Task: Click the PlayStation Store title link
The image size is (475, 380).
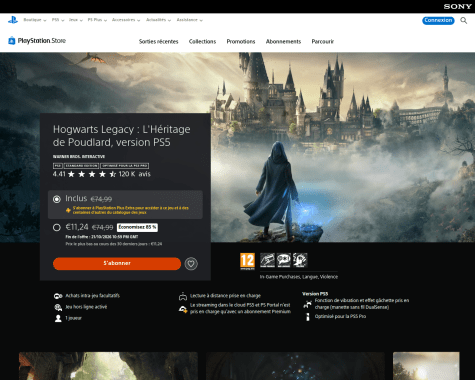Action: pos(42,41)
